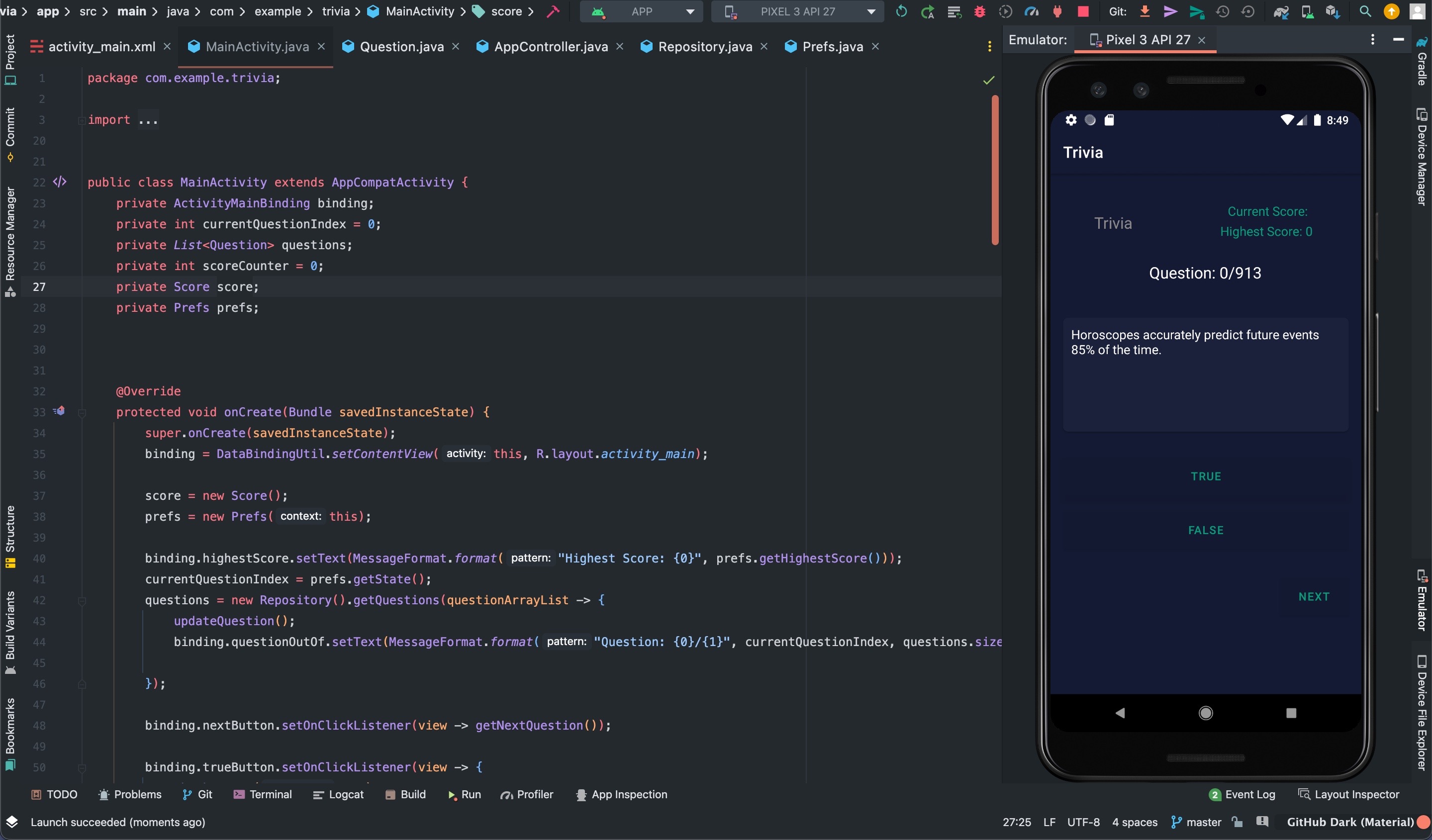Open the Build Variants tool window

coord(10,633)
